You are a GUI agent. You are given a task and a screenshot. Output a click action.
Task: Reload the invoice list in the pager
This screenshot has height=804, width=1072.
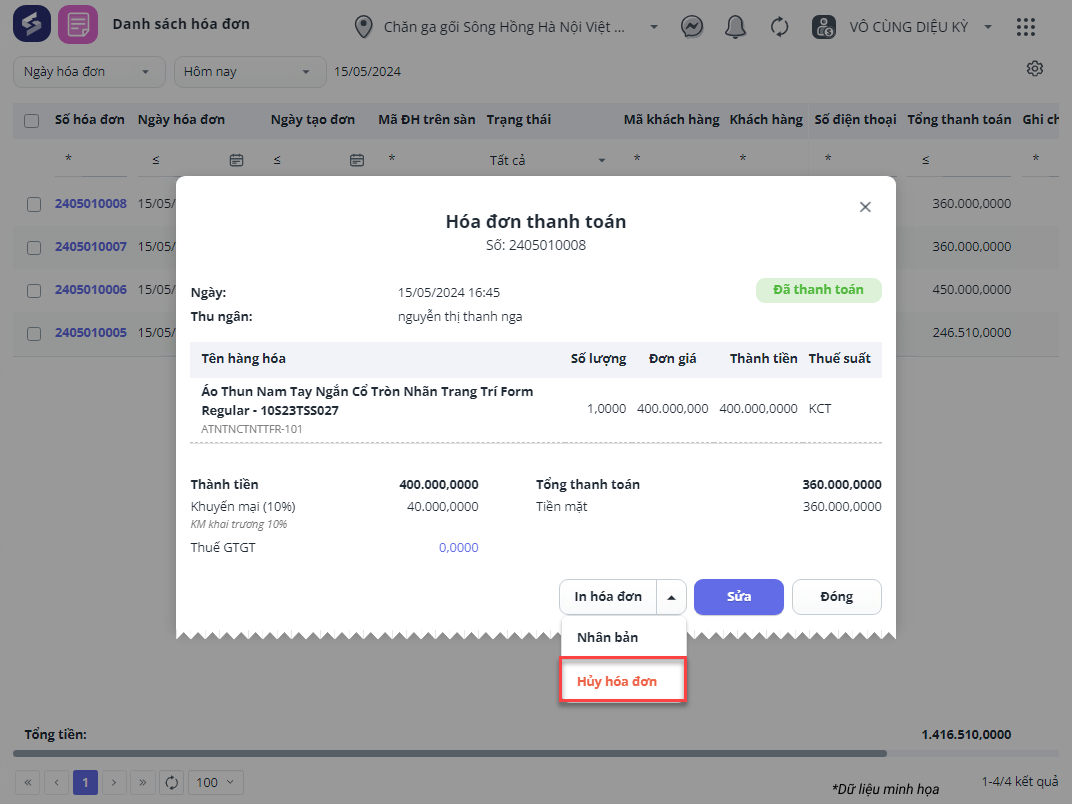(x=172, y=782)
